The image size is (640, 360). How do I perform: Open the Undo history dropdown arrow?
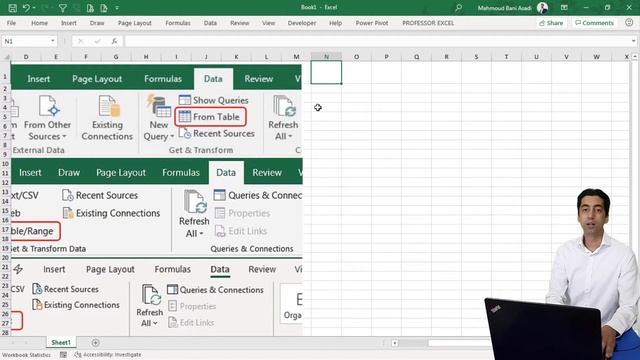pos(34,8)
